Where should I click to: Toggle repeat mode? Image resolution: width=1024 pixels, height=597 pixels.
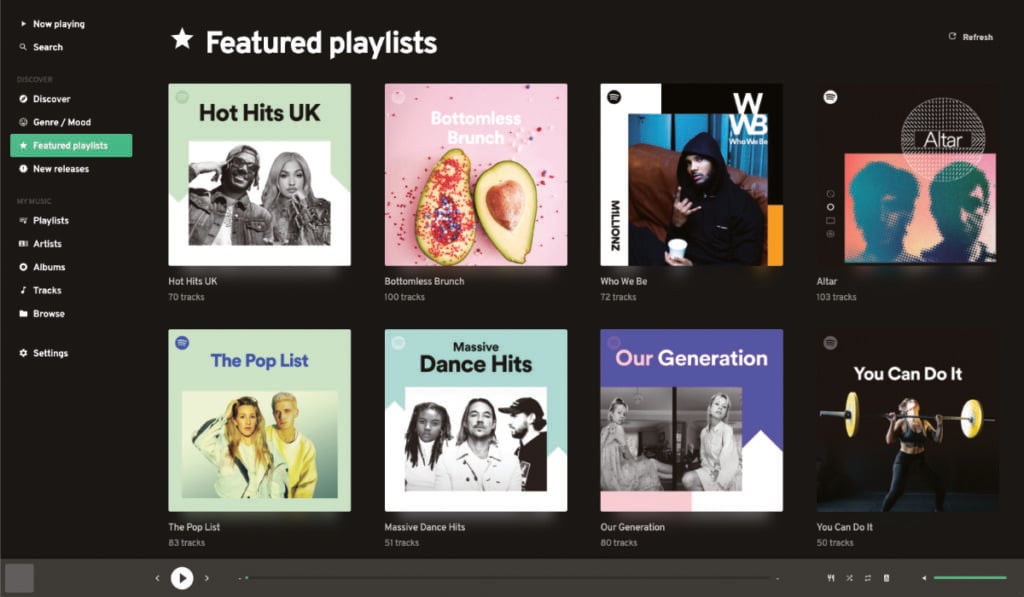click(868, 578)
